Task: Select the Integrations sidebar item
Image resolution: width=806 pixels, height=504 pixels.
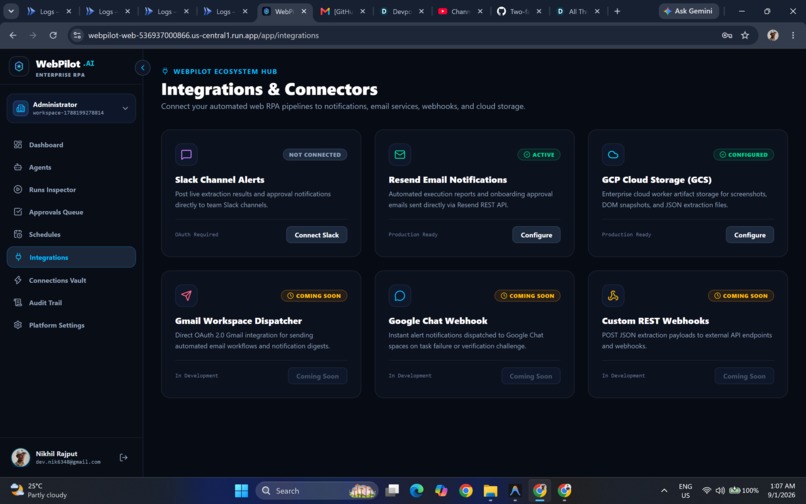Action: pyautogui.click(x=71, y=257)
